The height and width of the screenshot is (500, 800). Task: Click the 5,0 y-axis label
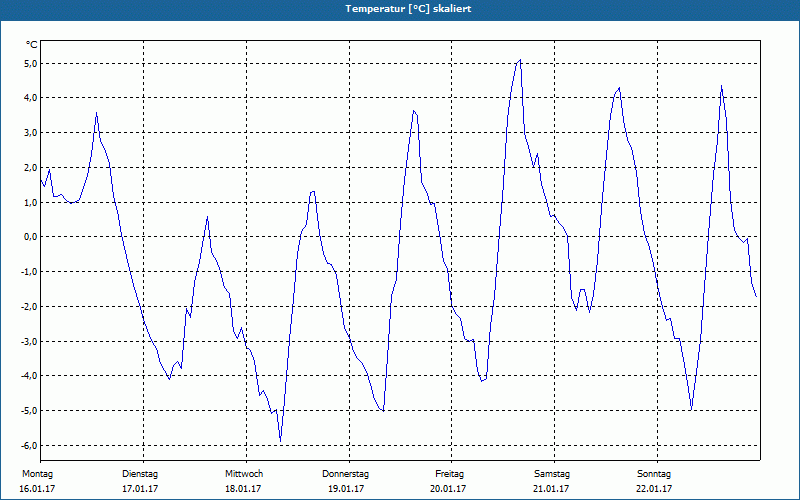(31, 64)
